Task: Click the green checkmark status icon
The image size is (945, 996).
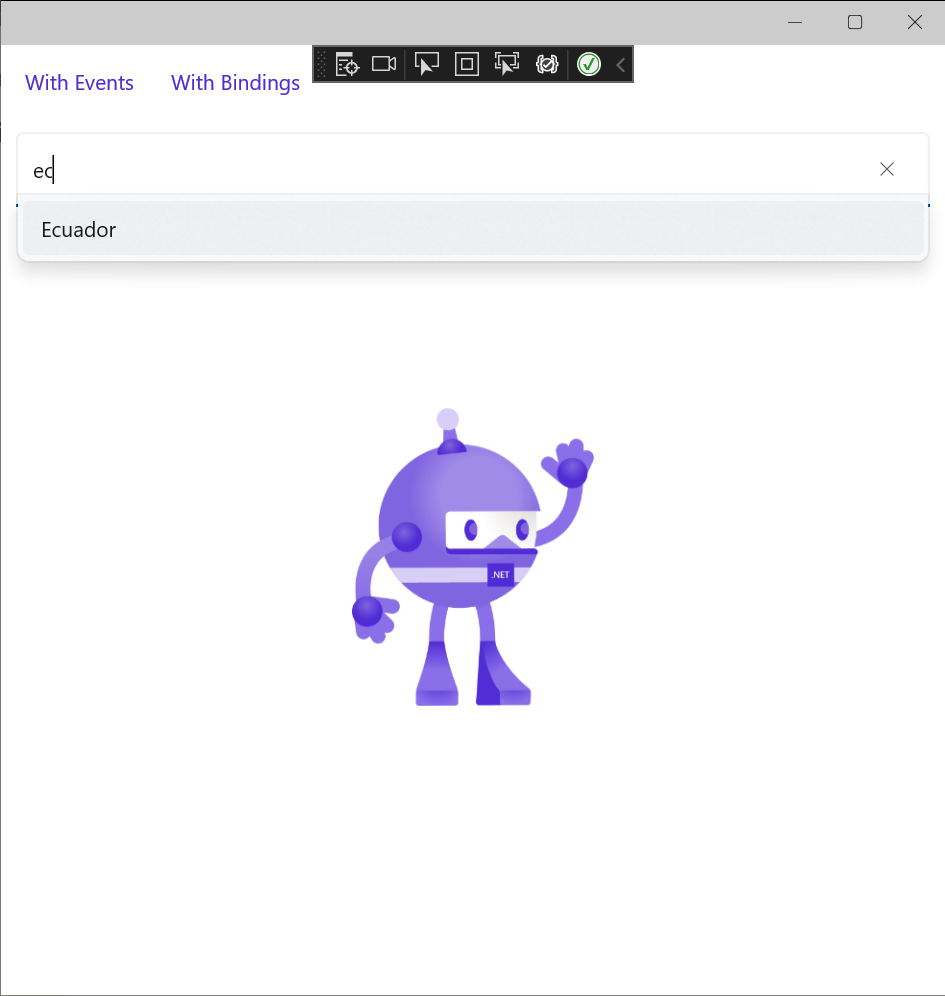Action: point(589,64)
